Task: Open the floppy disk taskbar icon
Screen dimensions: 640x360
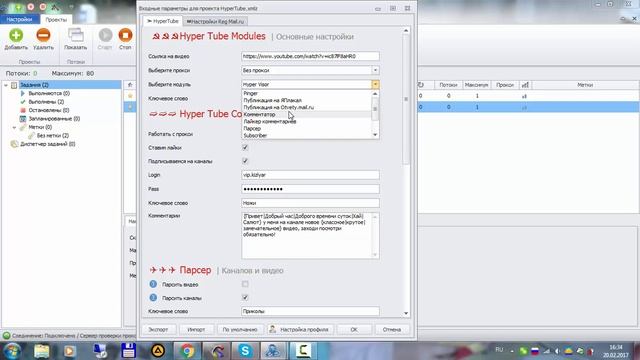Action: pos(129,351)
